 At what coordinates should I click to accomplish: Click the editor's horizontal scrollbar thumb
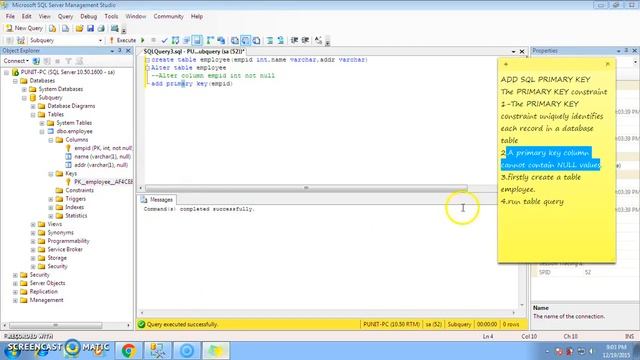tap(306, 188)
